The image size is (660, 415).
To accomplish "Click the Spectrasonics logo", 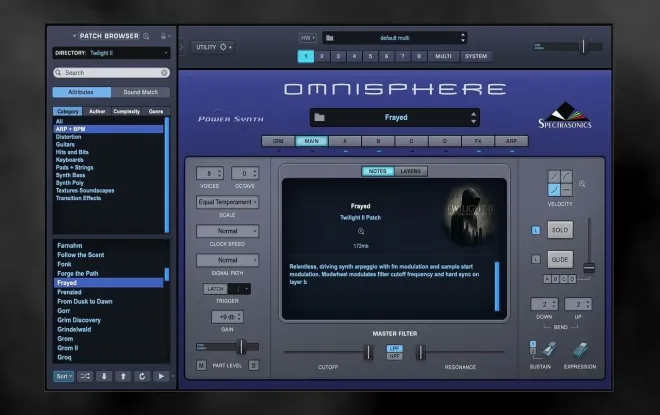I will [564, 115].
